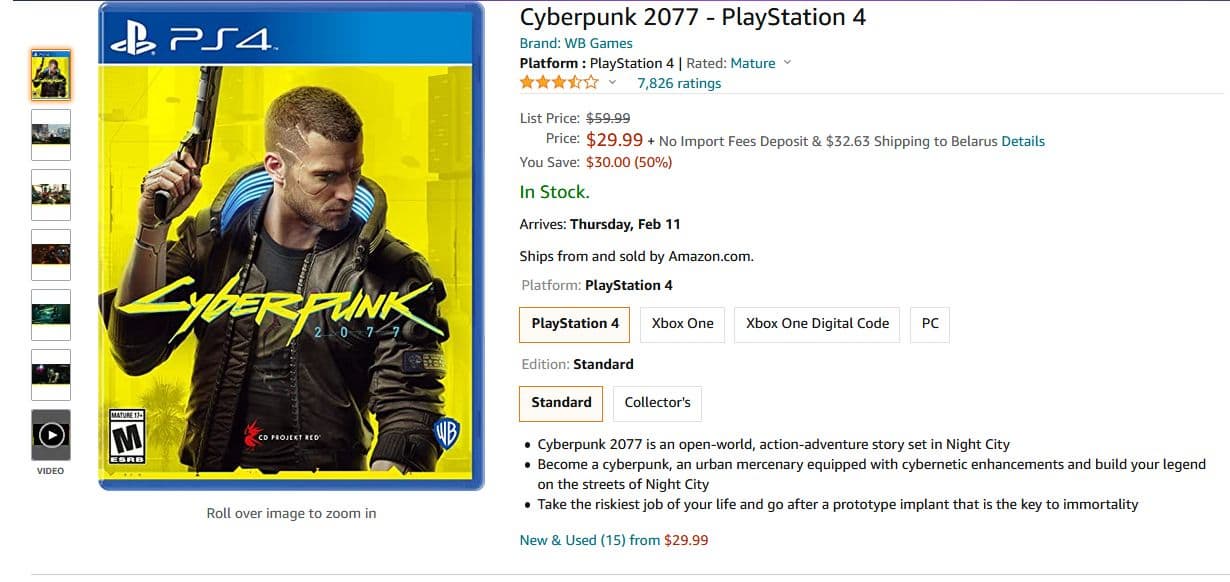The image size is (1230, 582).
Task: Pick the Collector's edition
Action: (x=657, y=403)
